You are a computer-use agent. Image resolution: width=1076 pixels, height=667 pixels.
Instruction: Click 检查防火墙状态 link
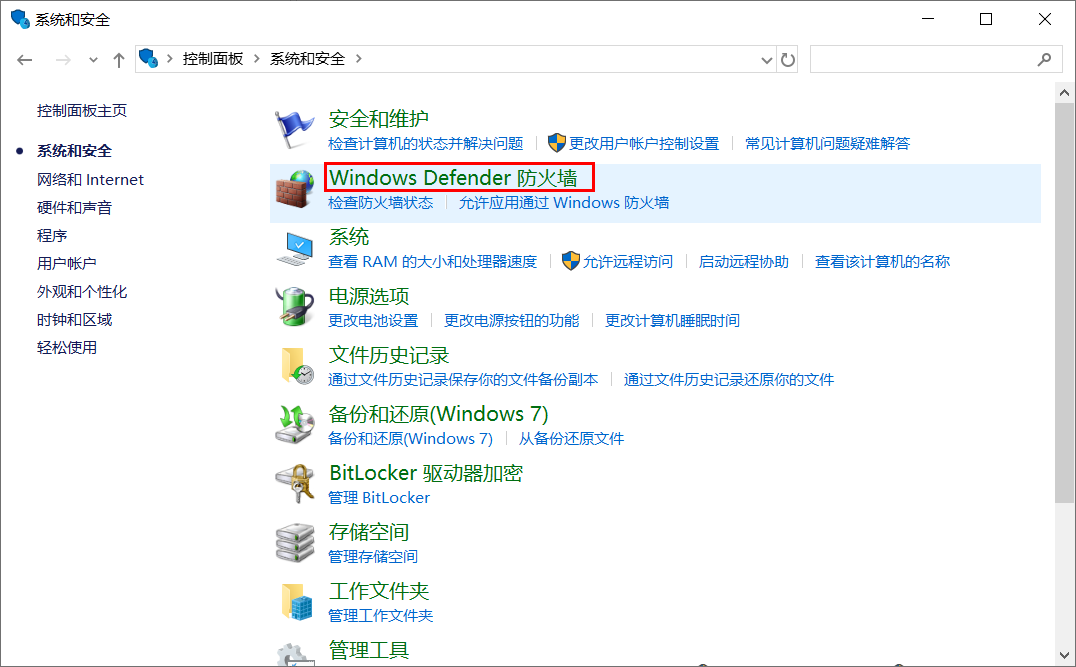click(381, 202)
